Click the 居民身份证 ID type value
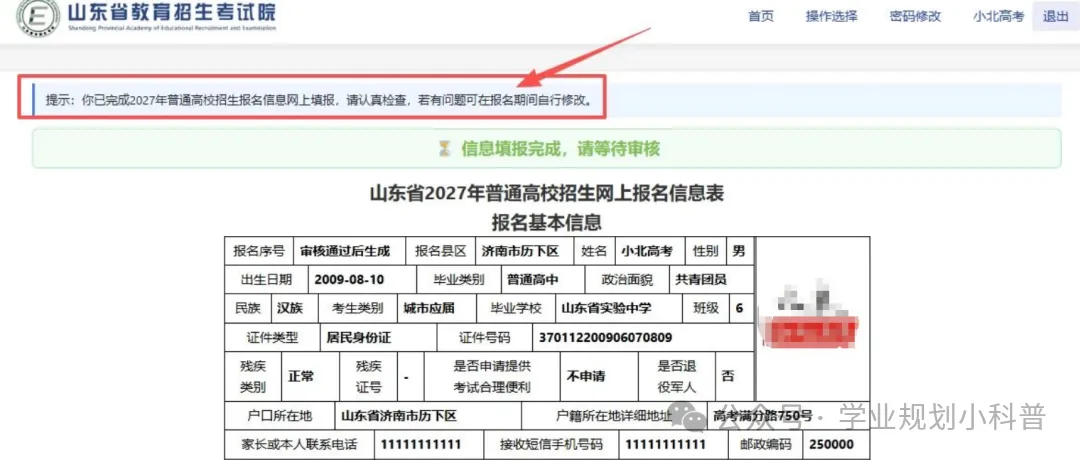The image size is (1080, 460). click(359, 337)
